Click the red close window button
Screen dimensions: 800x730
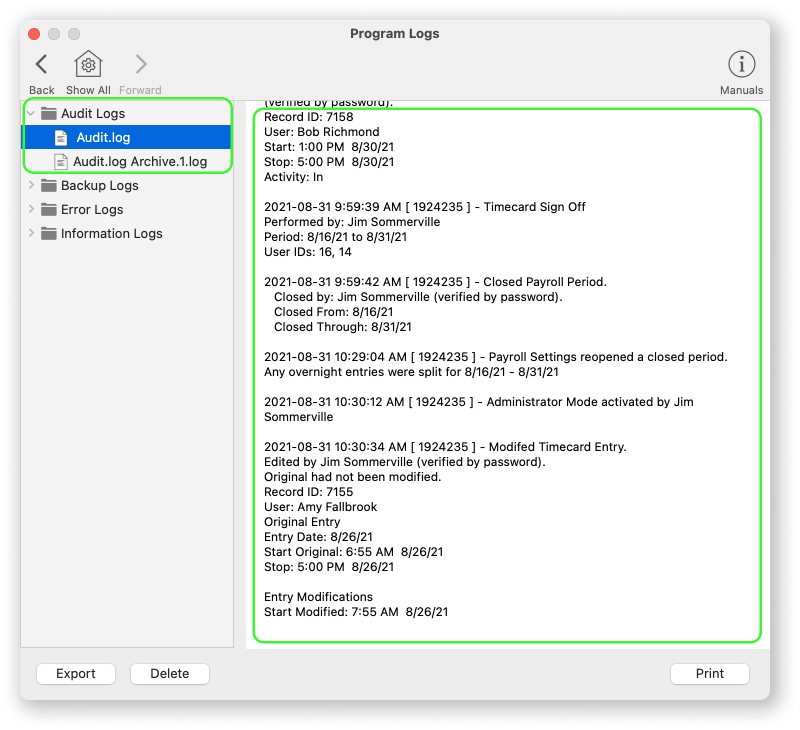coord(34,34)
